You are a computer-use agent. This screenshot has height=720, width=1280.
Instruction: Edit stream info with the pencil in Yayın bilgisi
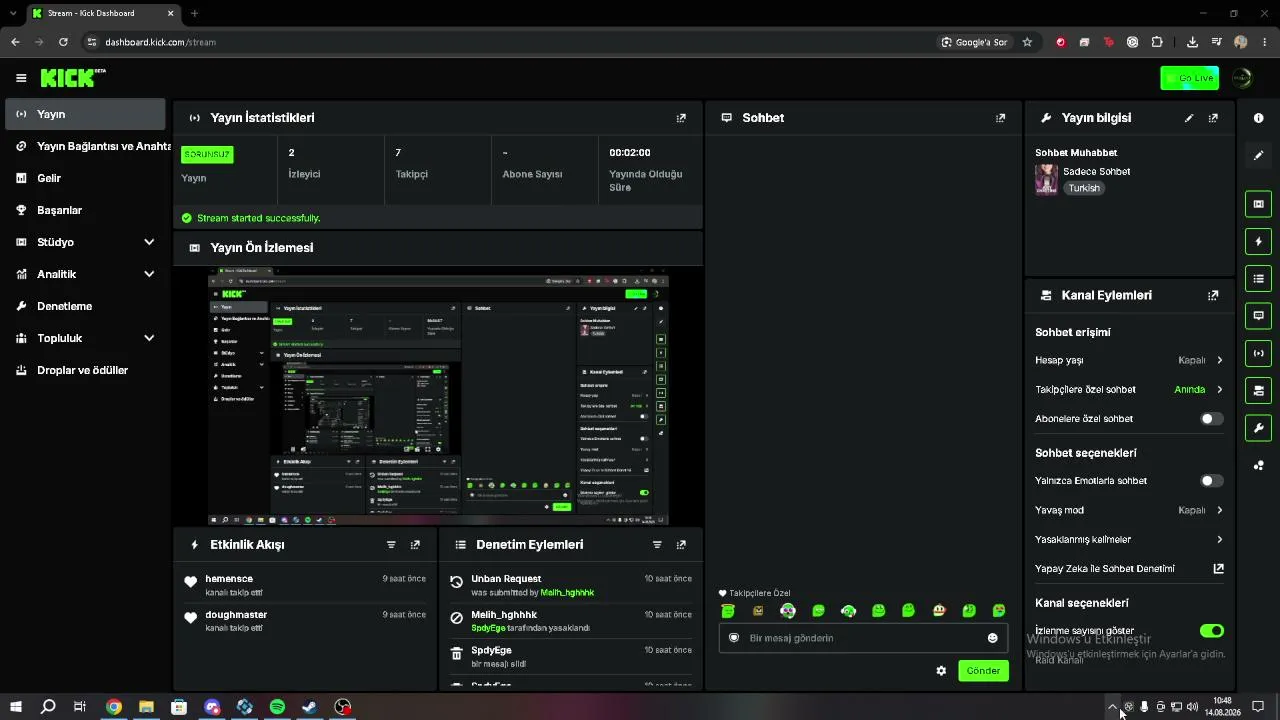pos(1189,118)
